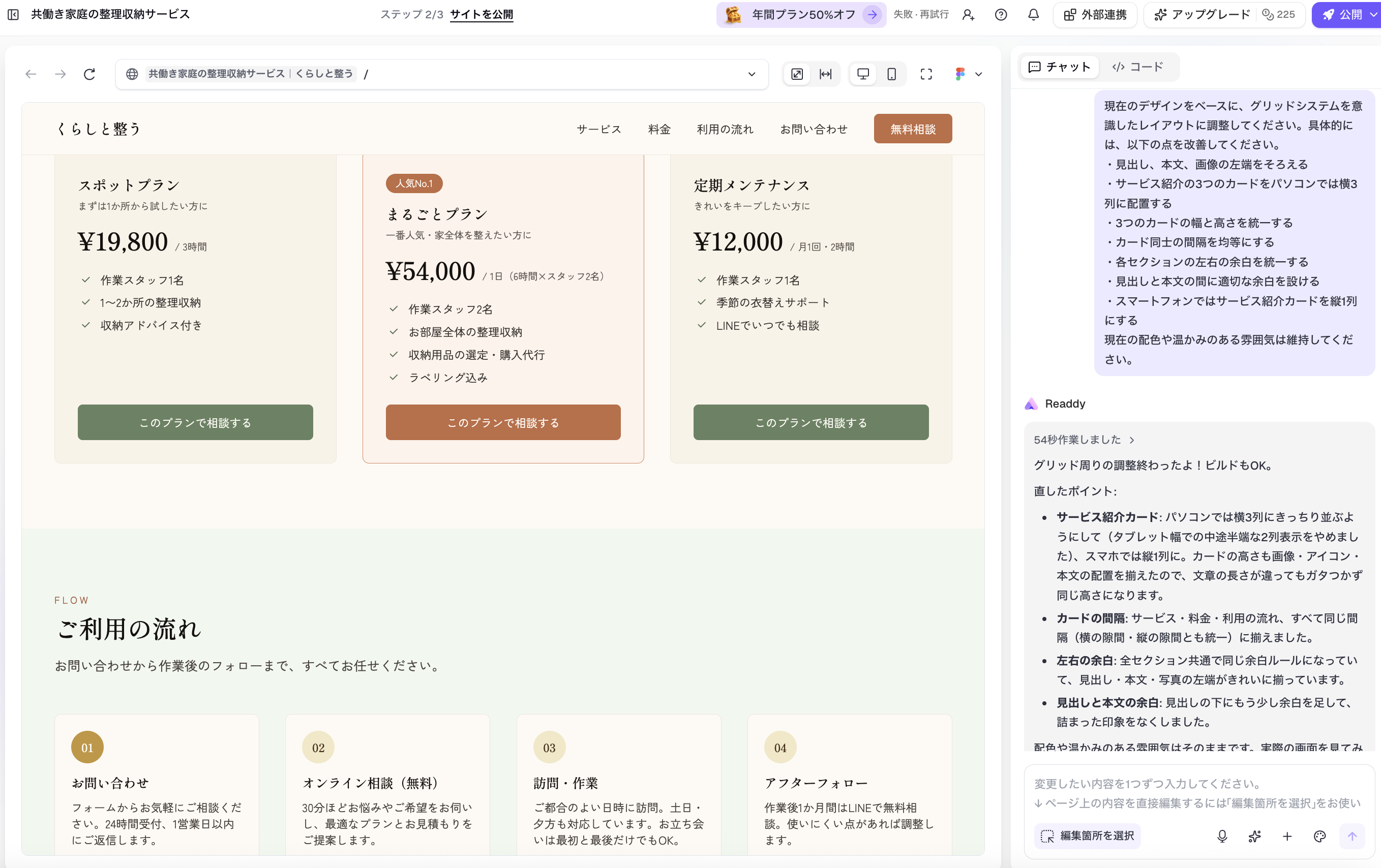Open notifications bell

(x=1033, y=15)
